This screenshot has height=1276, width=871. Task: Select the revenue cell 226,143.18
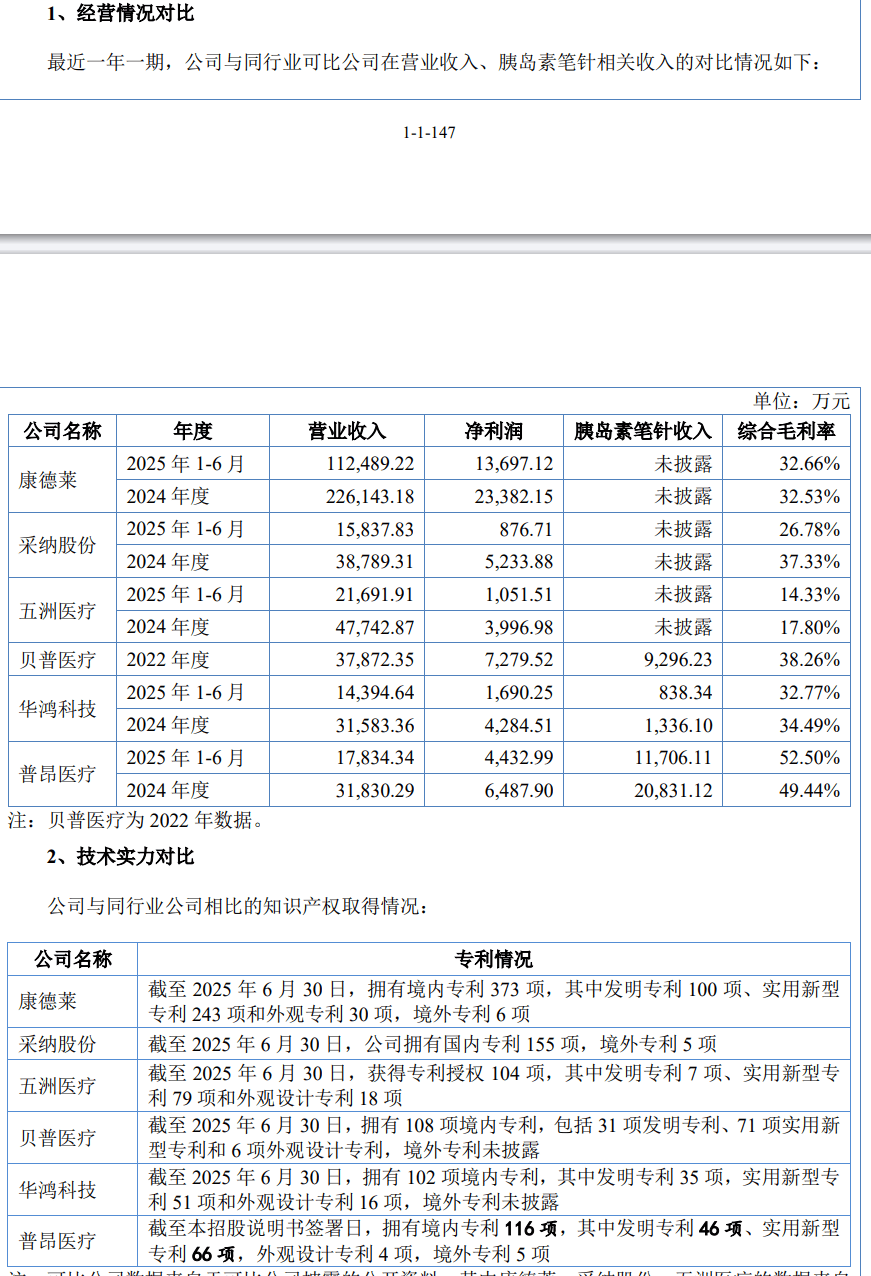(x=370, y=496)
